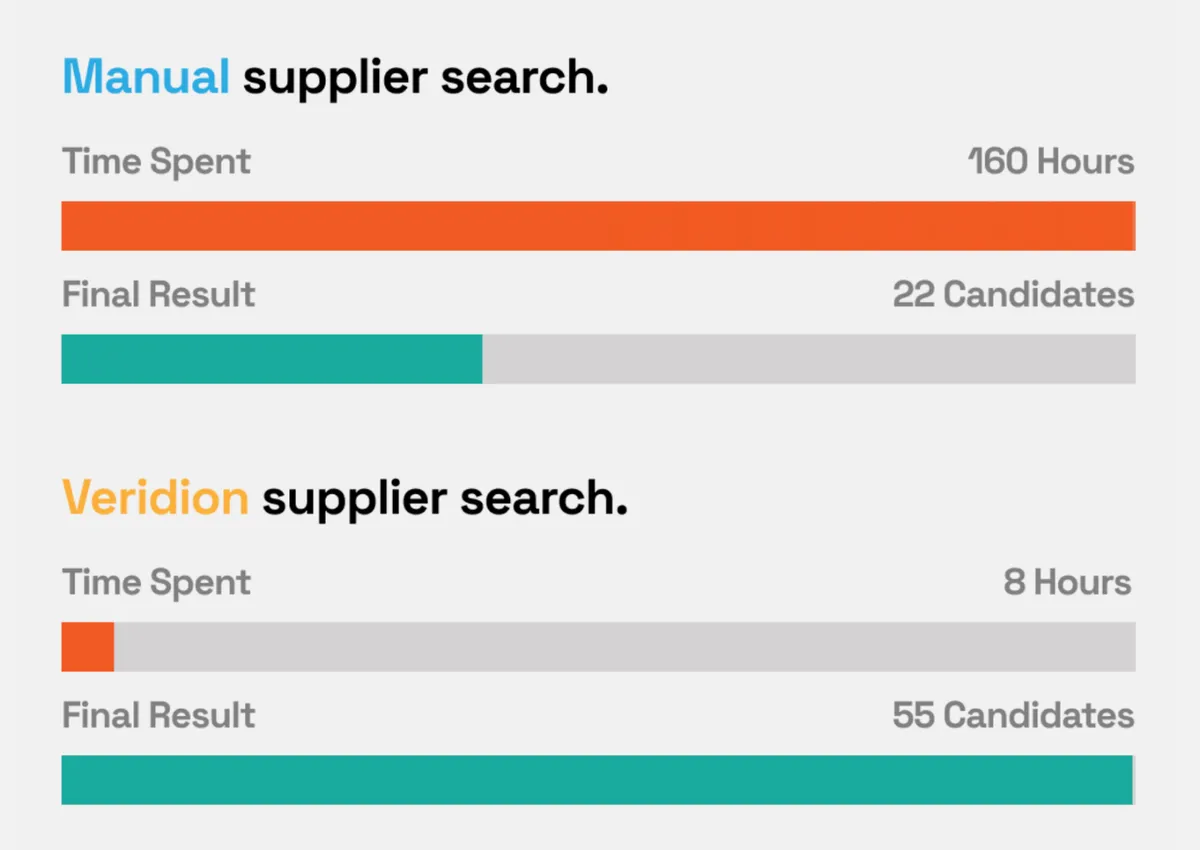
Task: Click the teal filled portion of 22 Candidates bar
Action: [x=272, y=359]
